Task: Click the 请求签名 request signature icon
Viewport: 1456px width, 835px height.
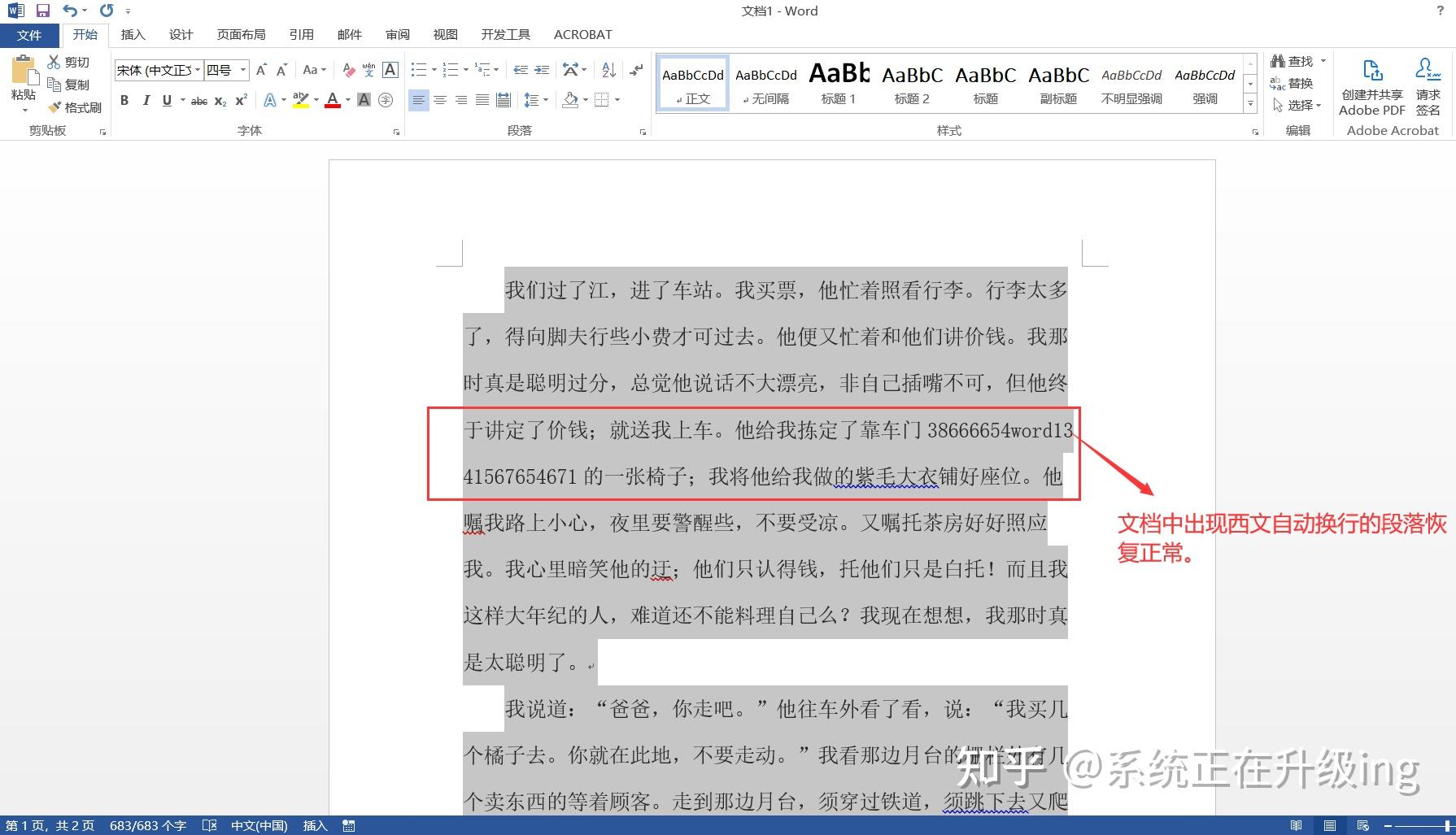Action: pyautogui.click(x=1428, y=87)
